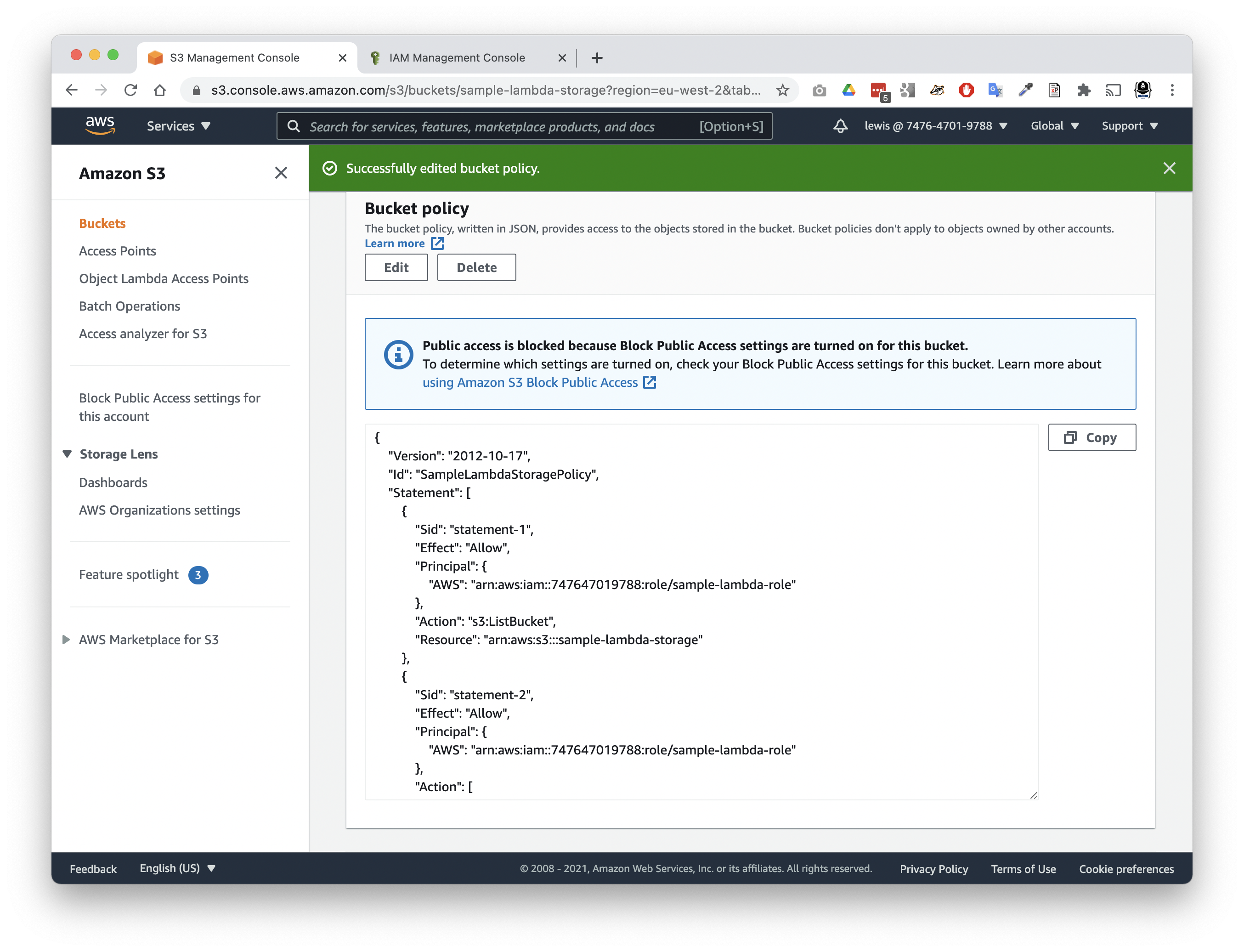The height and width of the screenshot is (952, 1244).
Task: Copy the bucket policy JSON
Action: (x=1091, y=437)
